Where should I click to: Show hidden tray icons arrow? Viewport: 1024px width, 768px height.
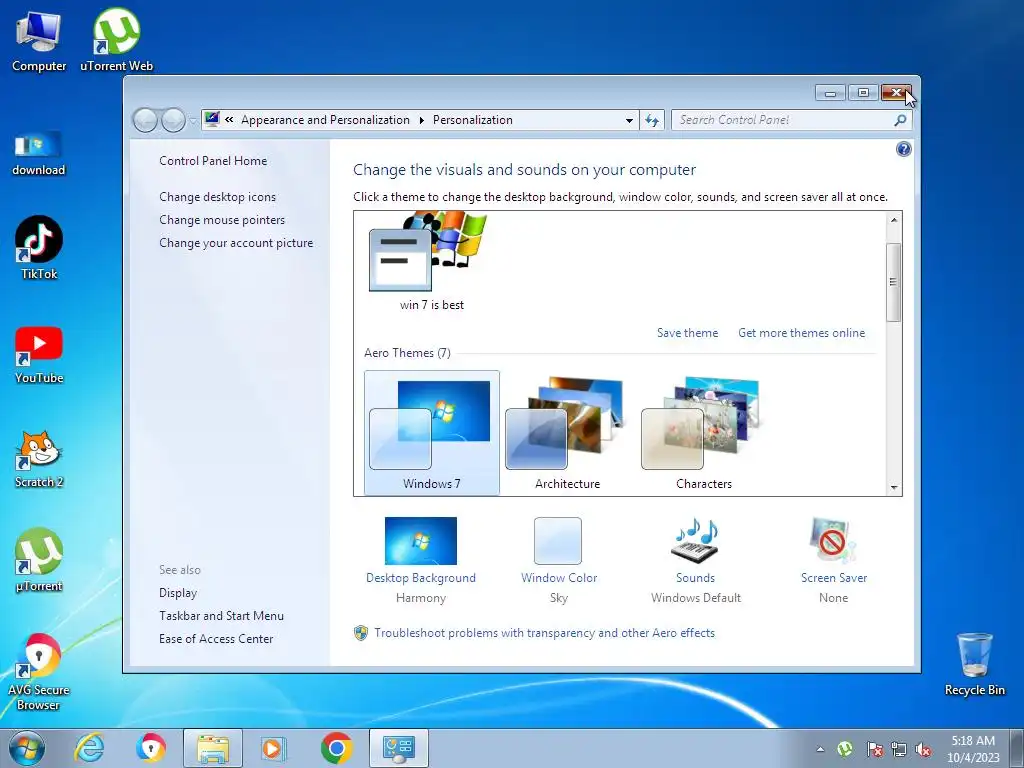[820, 749]
